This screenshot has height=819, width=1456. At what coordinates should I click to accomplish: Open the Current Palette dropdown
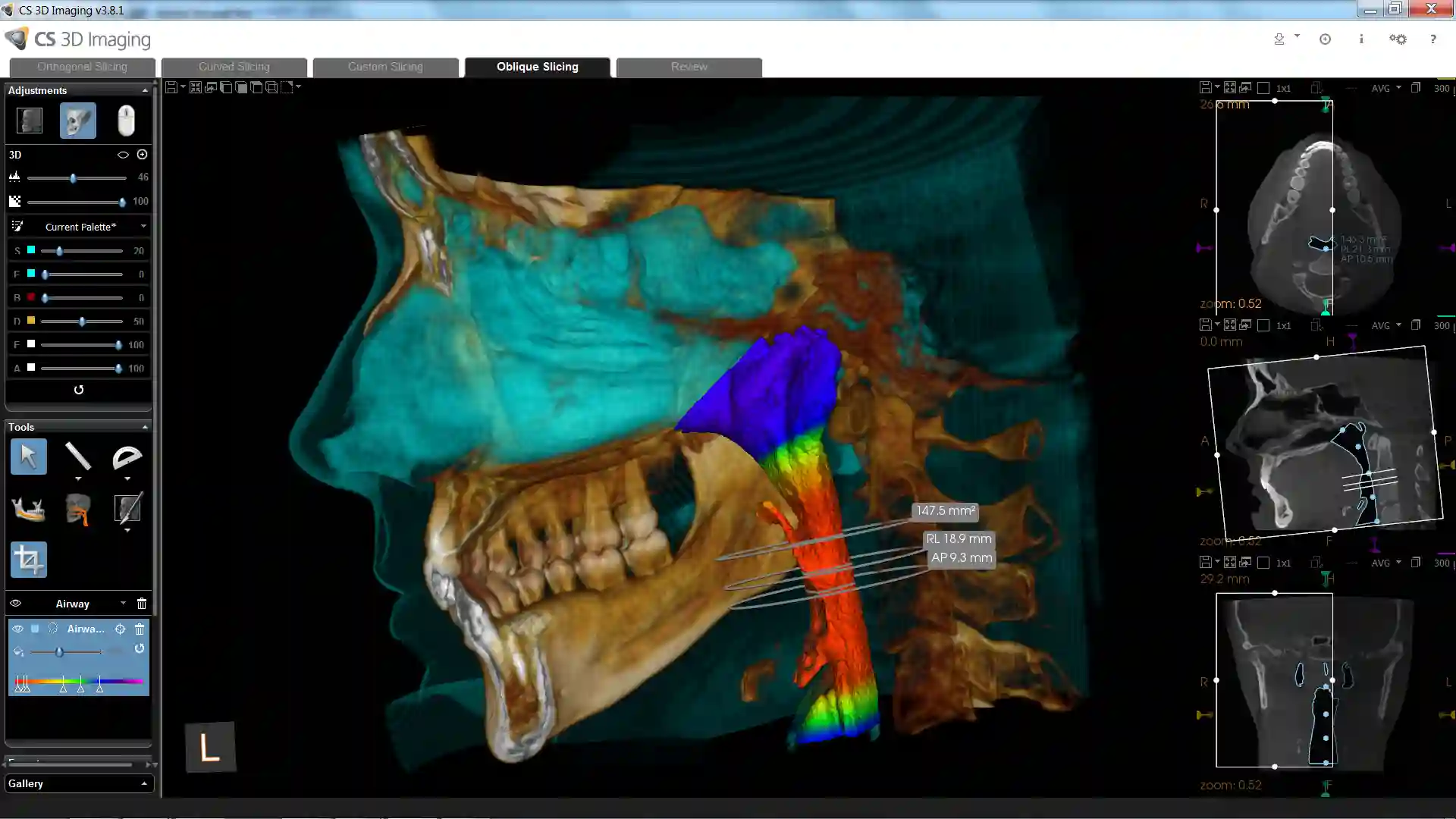80,227
